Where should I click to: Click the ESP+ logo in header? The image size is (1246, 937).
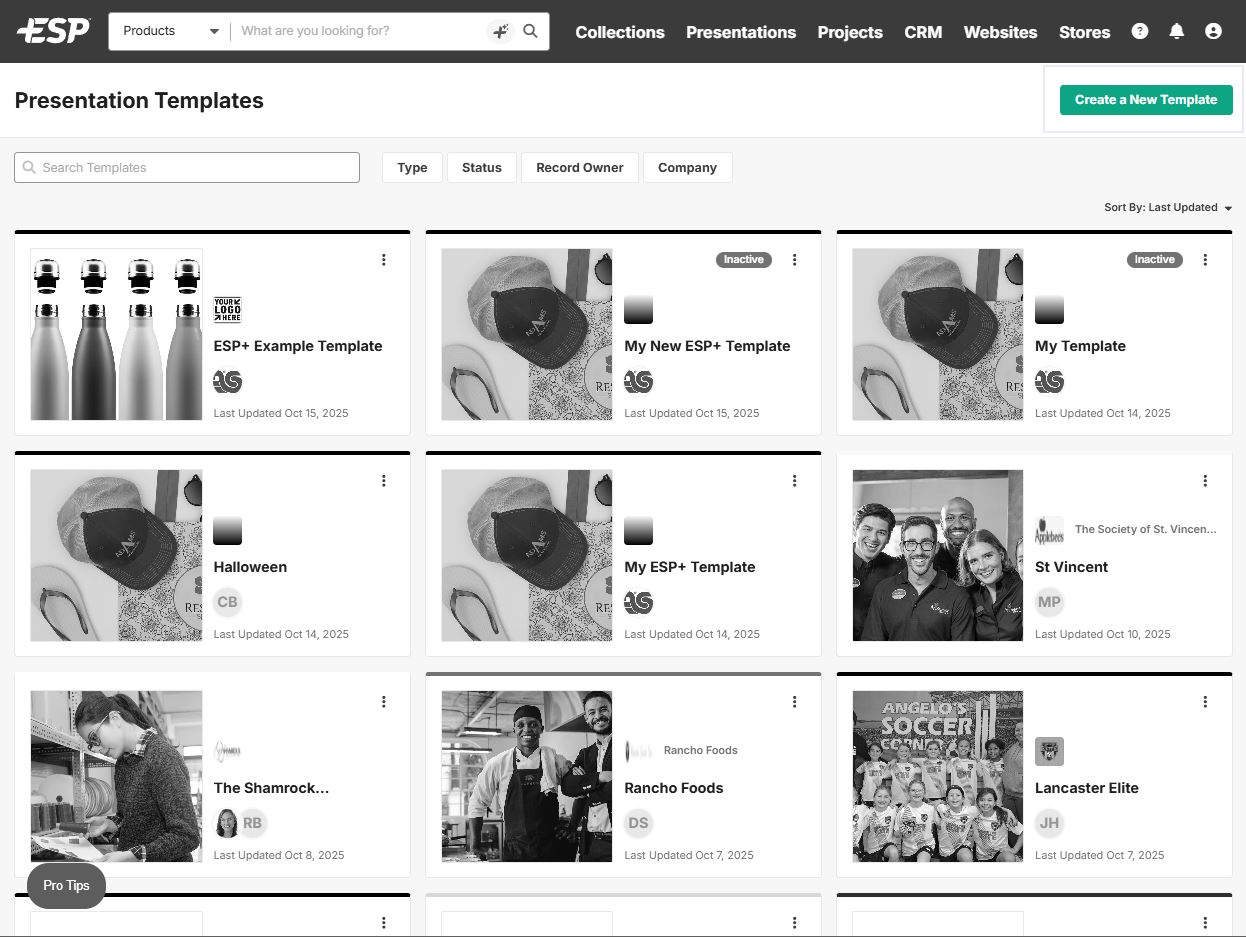53,31
